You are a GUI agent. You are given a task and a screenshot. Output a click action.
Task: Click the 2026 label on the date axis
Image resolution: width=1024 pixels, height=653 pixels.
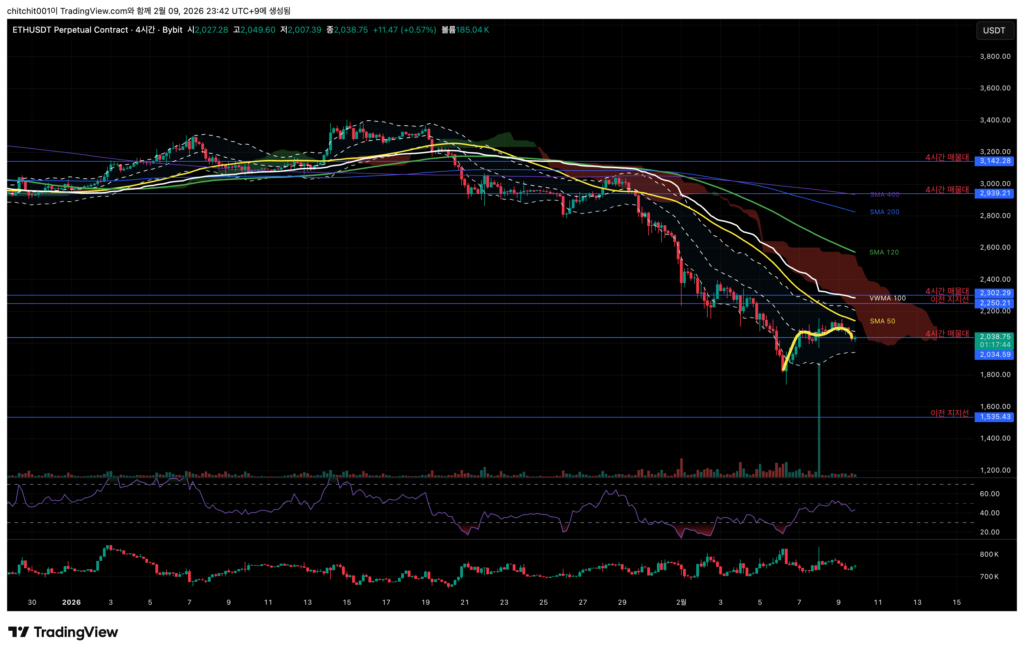70,603
